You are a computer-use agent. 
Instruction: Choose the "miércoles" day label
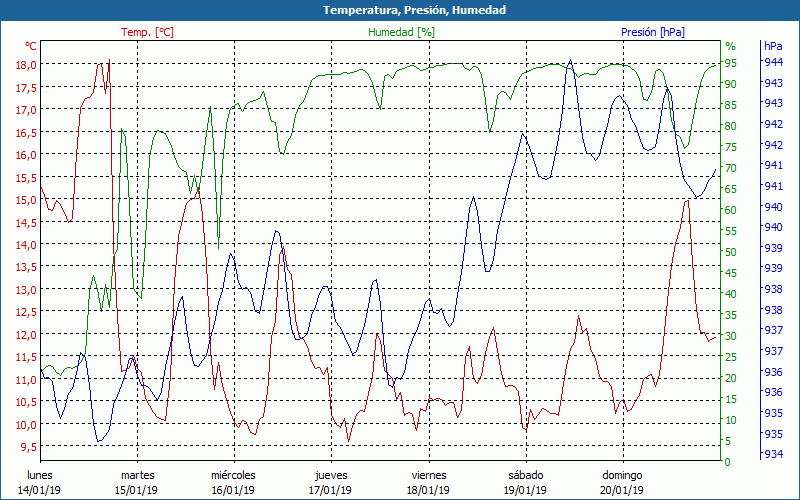233,475
